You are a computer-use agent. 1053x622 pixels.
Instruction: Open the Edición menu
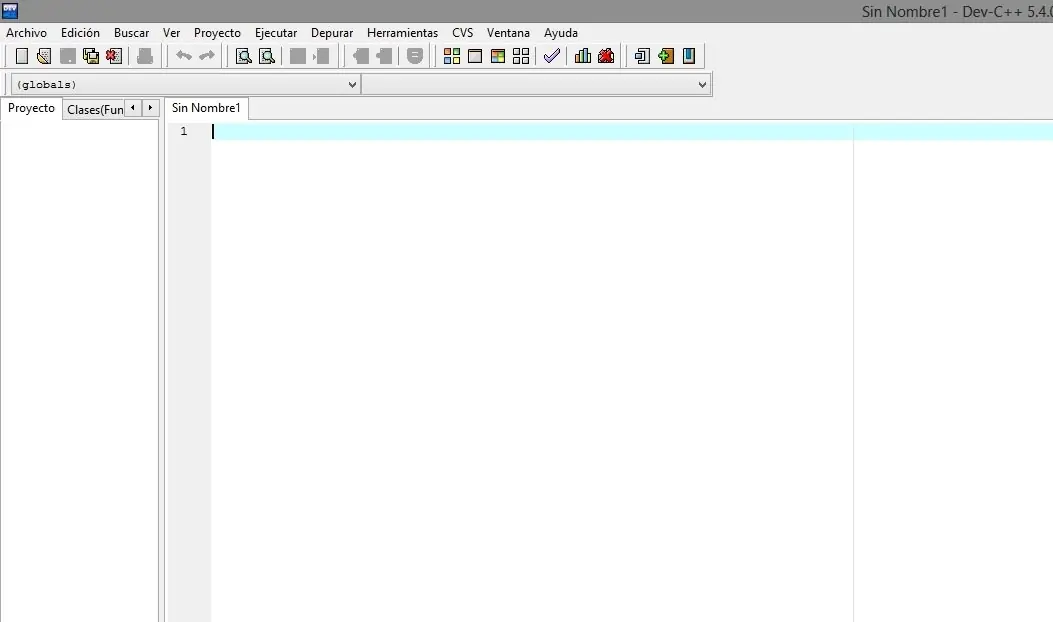[80, 33]
